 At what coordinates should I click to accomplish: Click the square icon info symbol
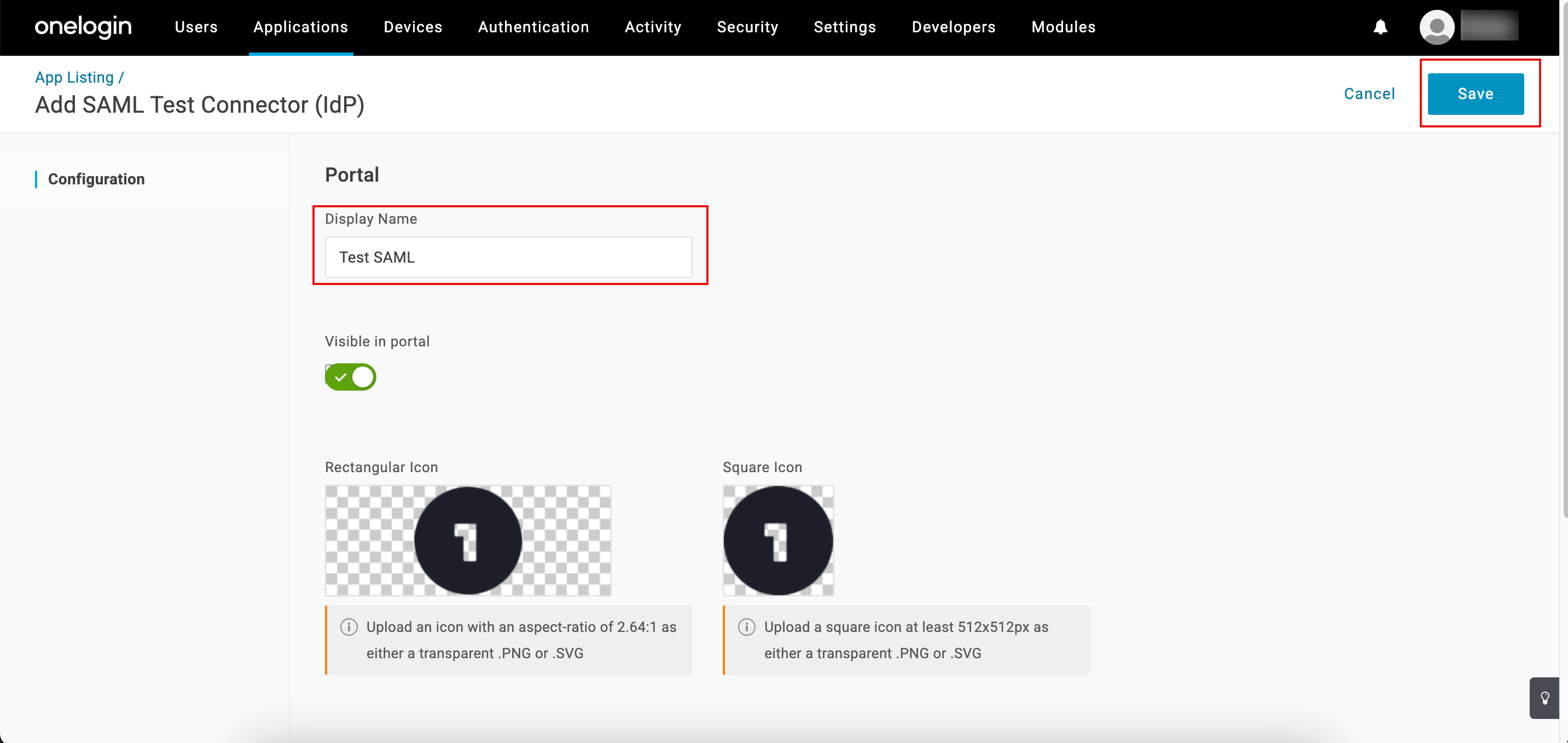[x=746, y=627]
